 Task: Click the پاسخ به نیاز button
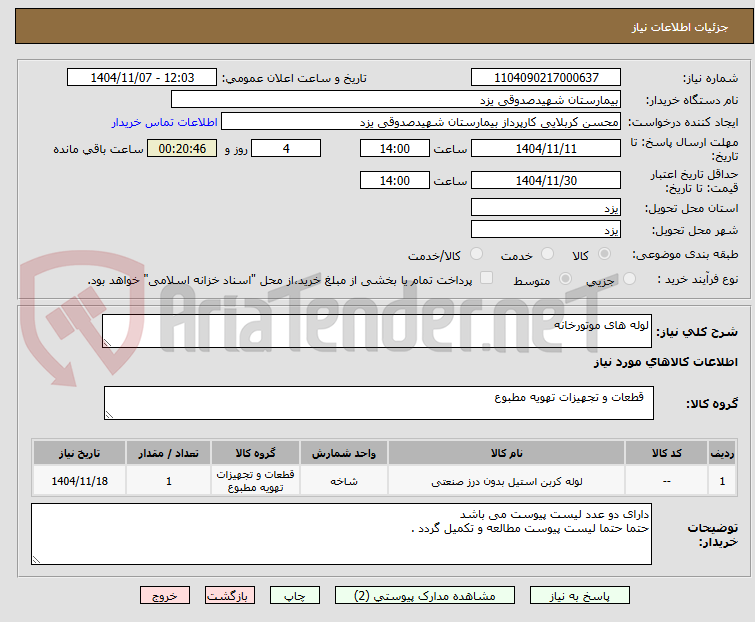(580, 596)
